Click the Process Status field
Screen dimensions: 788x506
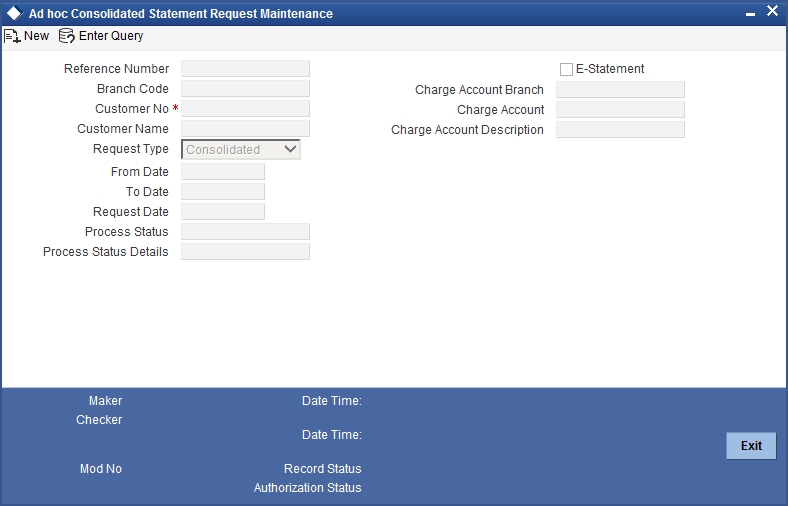click(x=245, y=232)
